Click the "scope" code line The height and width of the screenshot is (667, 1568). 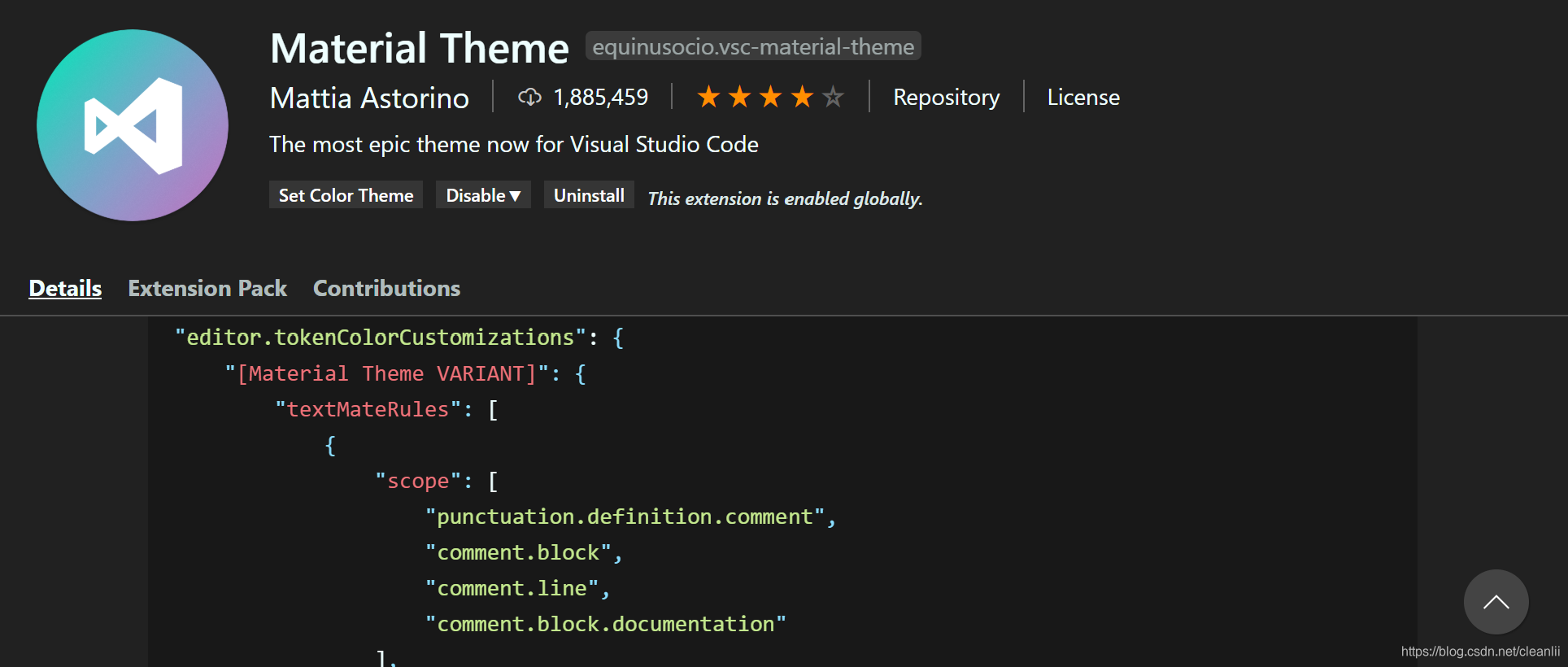coord(436,481)
